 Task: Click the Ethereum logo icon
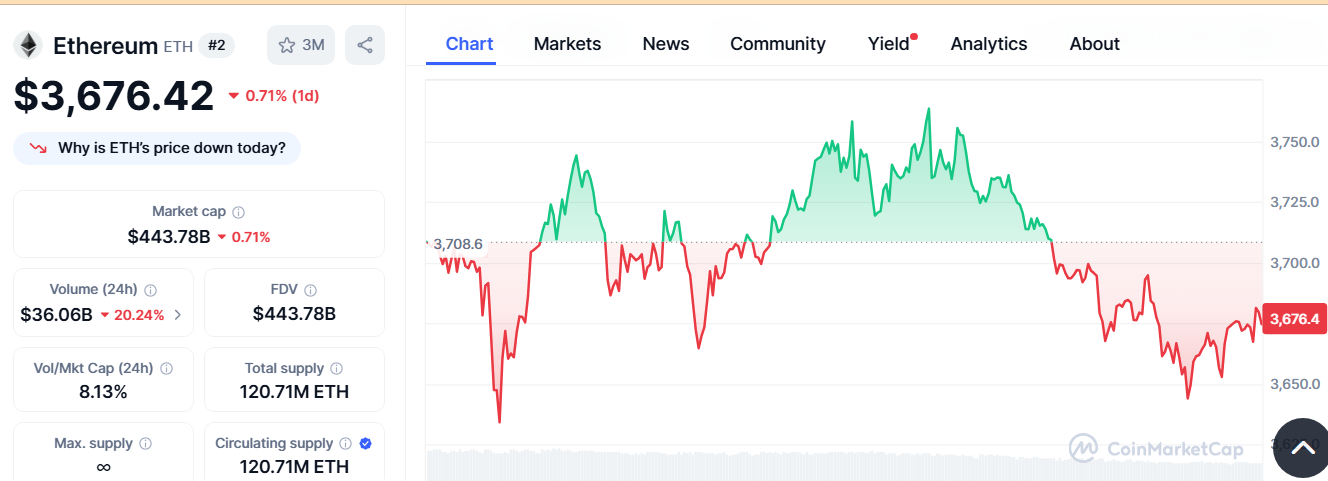tap(27, 45)
